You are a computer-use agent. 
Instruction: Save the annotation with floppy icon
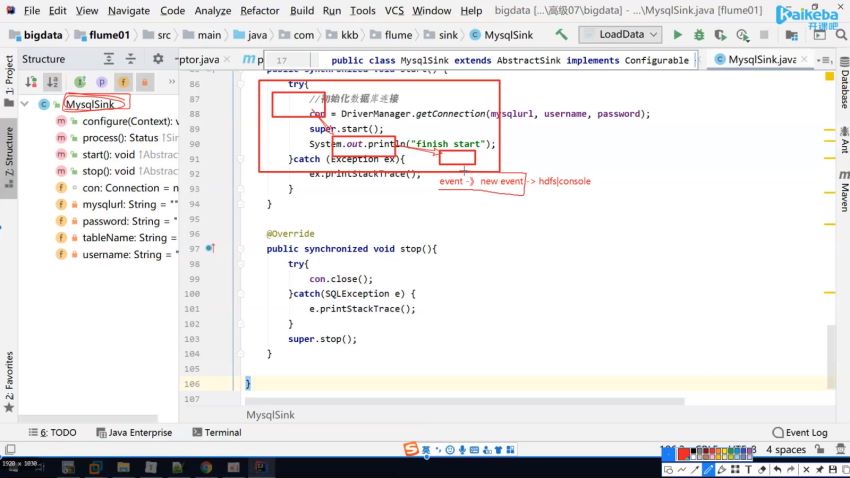click(833, 469)
